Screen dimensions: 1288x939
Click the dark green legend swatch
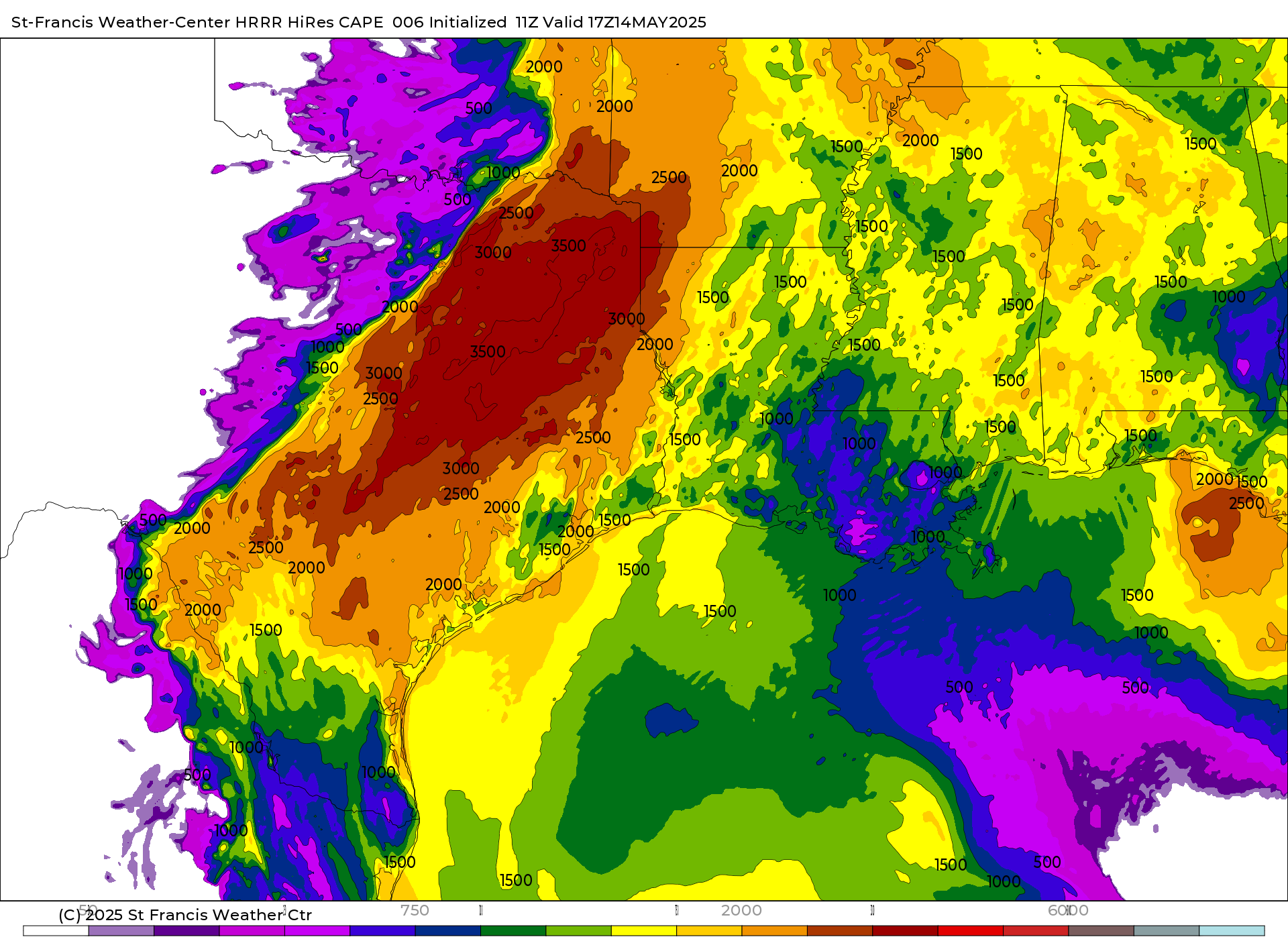(x=513, y=931)
